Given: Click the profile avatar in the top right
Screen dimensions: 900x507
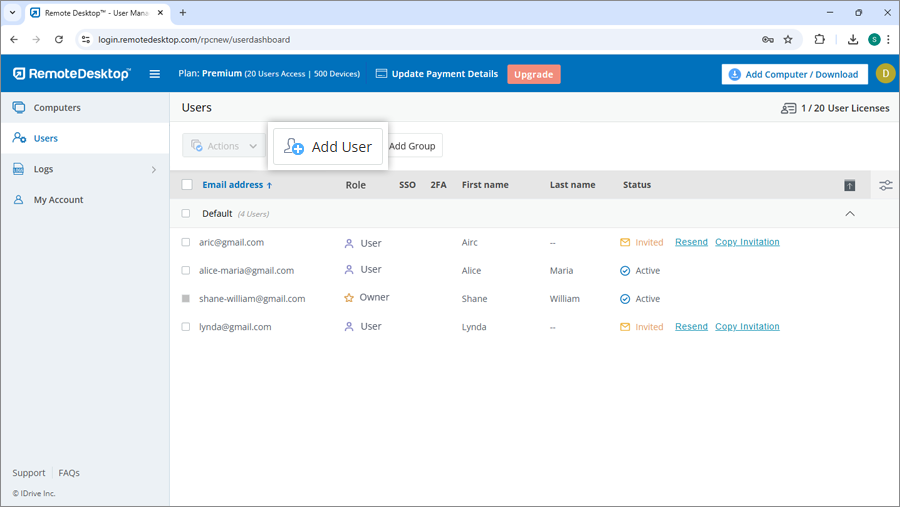Looking at the screenshot, I should 884,74.
